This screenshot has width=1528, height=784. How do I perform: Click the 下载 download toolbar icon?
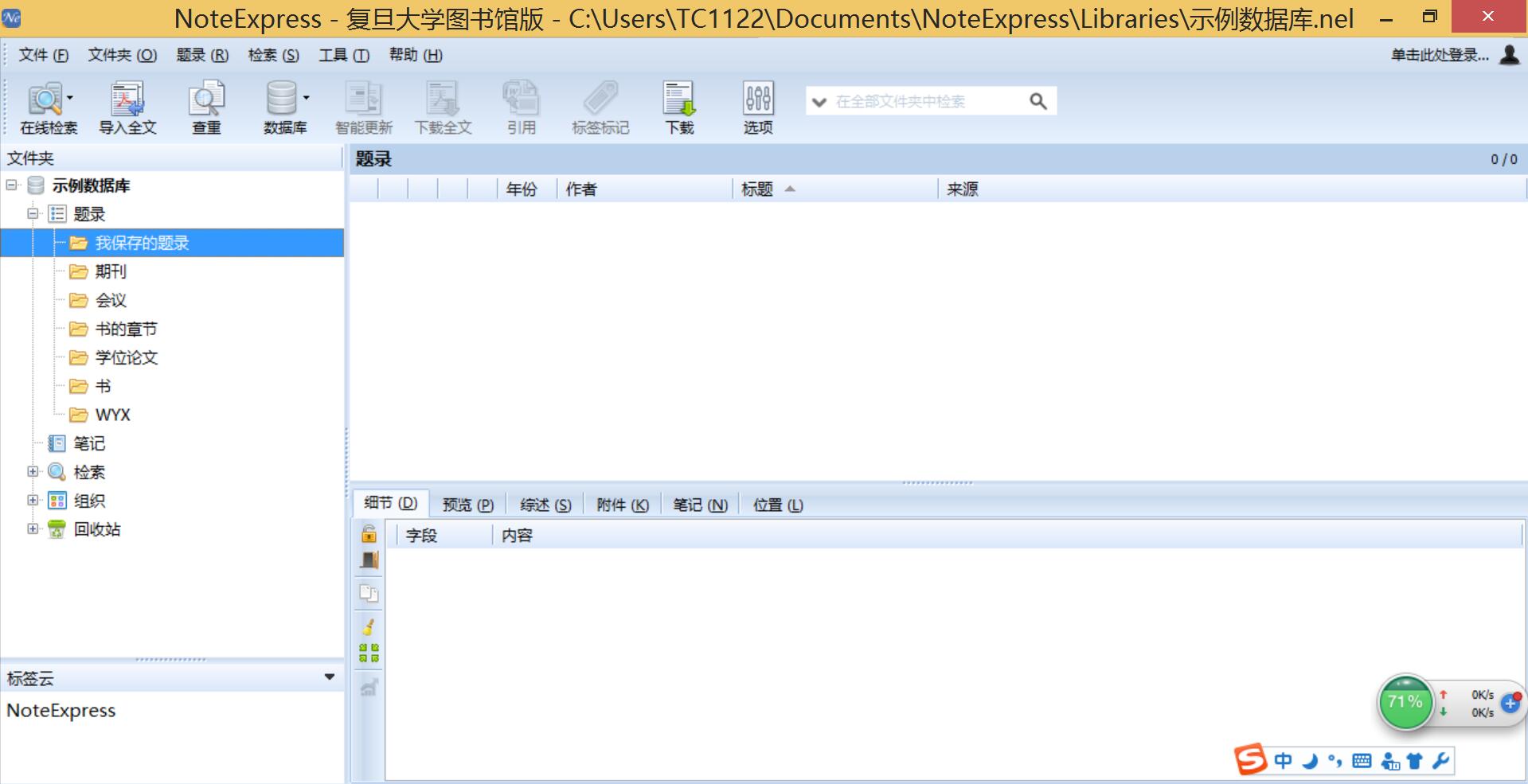click(679, 107)
